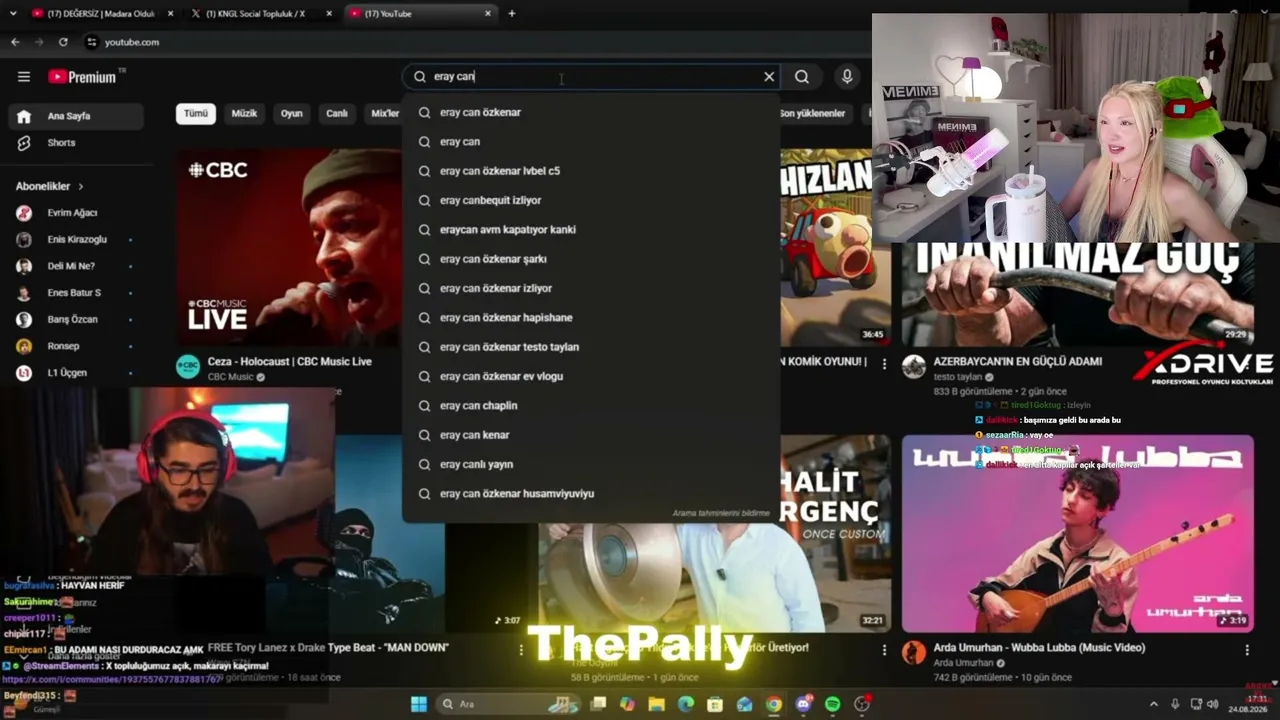1280x720 pixels.
Task: Open the Enis Kirazoglu subscription channel
Action: 77,240
